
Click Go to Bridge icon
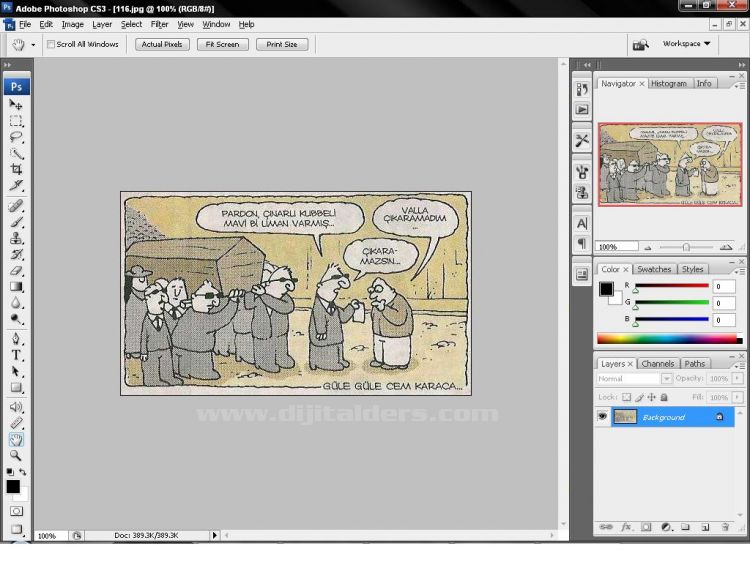pyautogui.click(x=640, y=45)
